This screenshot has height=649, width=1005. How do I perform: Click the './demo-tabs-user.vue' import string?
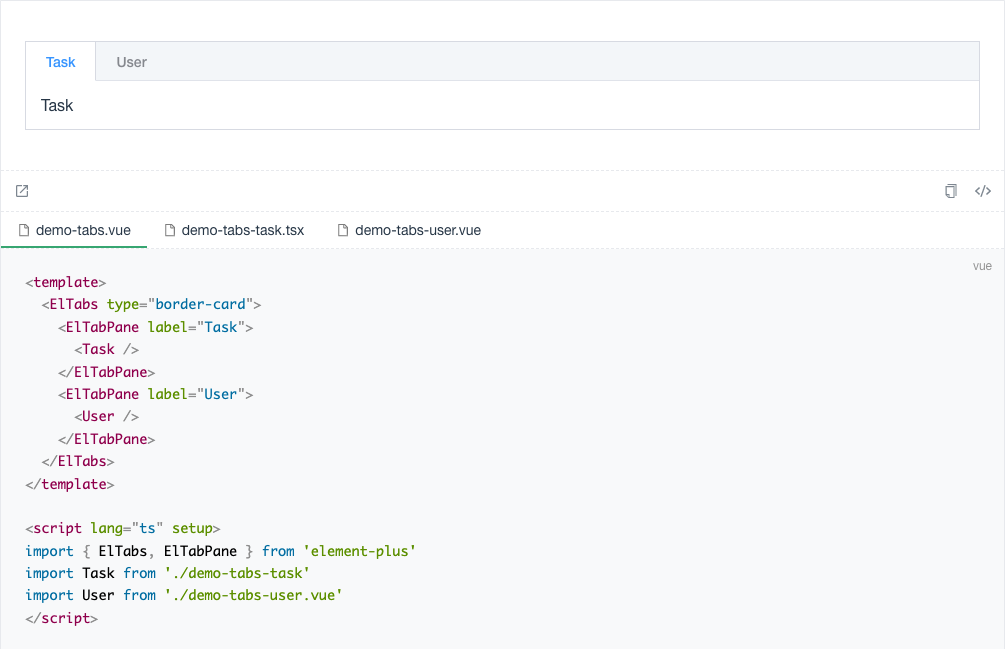point(253,595)
